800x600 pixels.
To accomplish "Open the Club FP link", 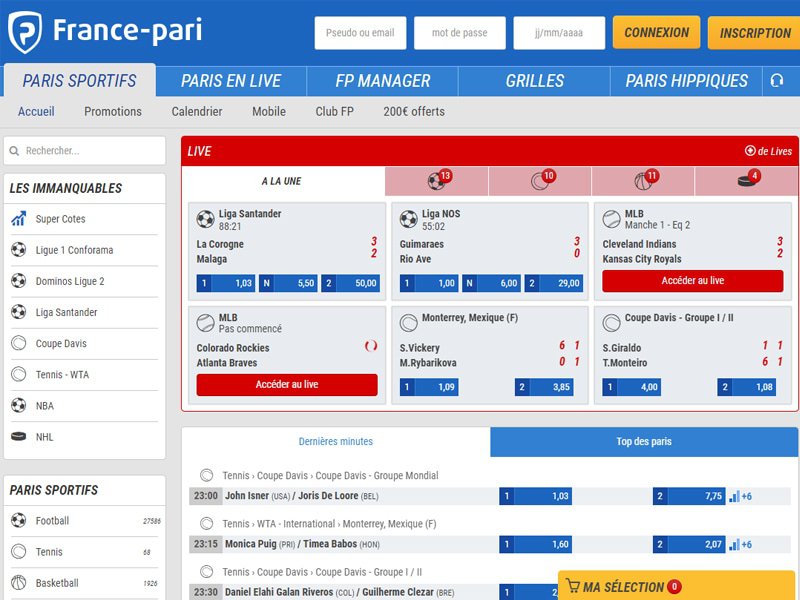I will pyautogui.click(x=334, y=111).
